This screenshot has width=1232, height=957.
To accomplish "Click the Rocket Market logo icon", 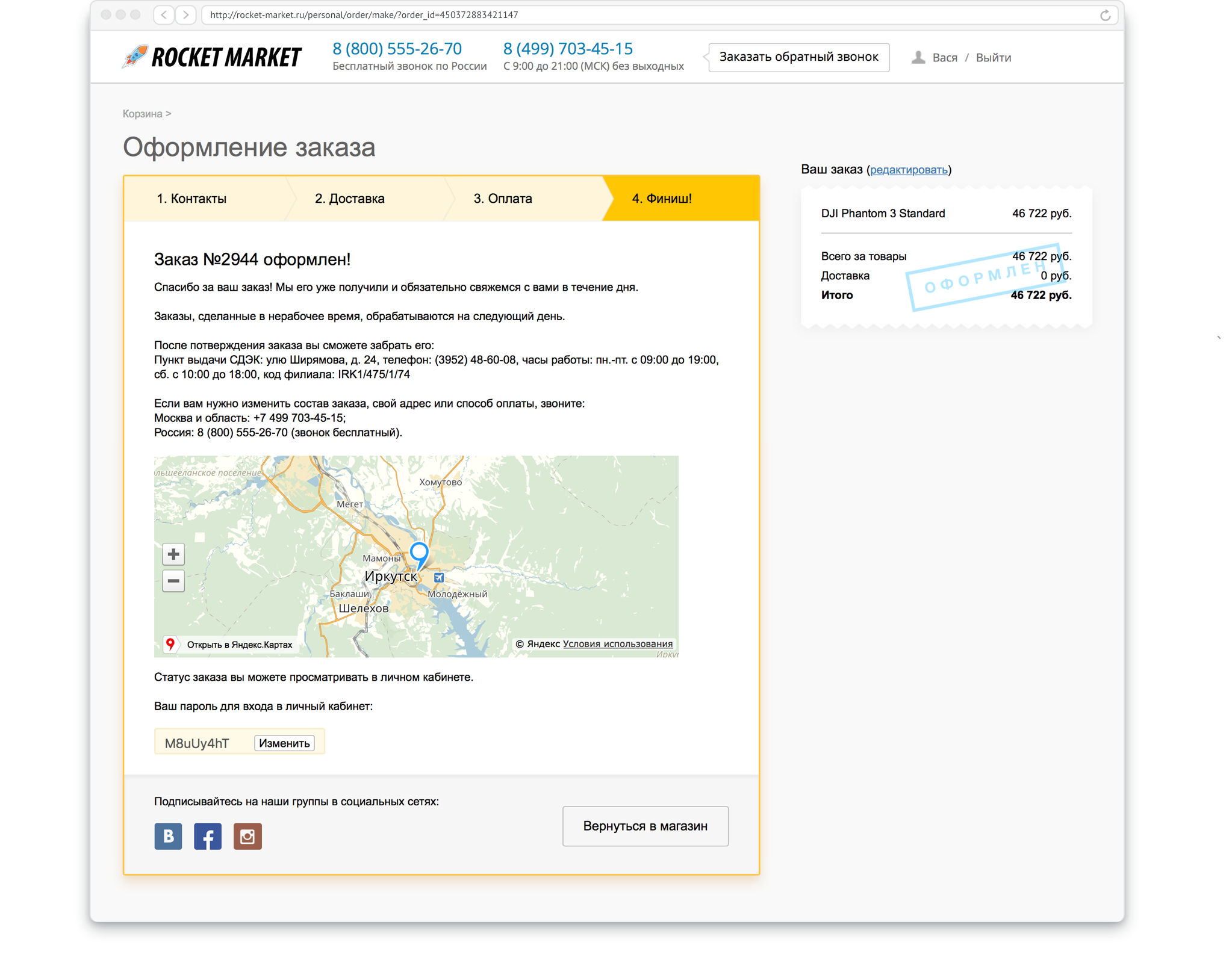I will tap(131, 57).
